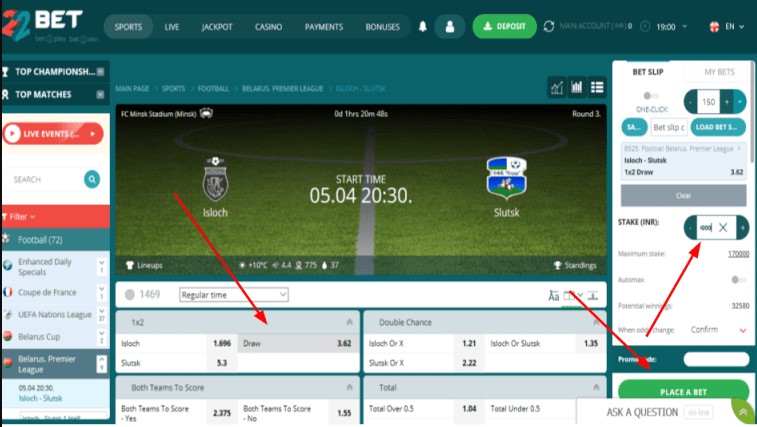This screenshot has width=757, height=427.
Task: Click the Top Championships trophy icon
Action: point(5,72)
